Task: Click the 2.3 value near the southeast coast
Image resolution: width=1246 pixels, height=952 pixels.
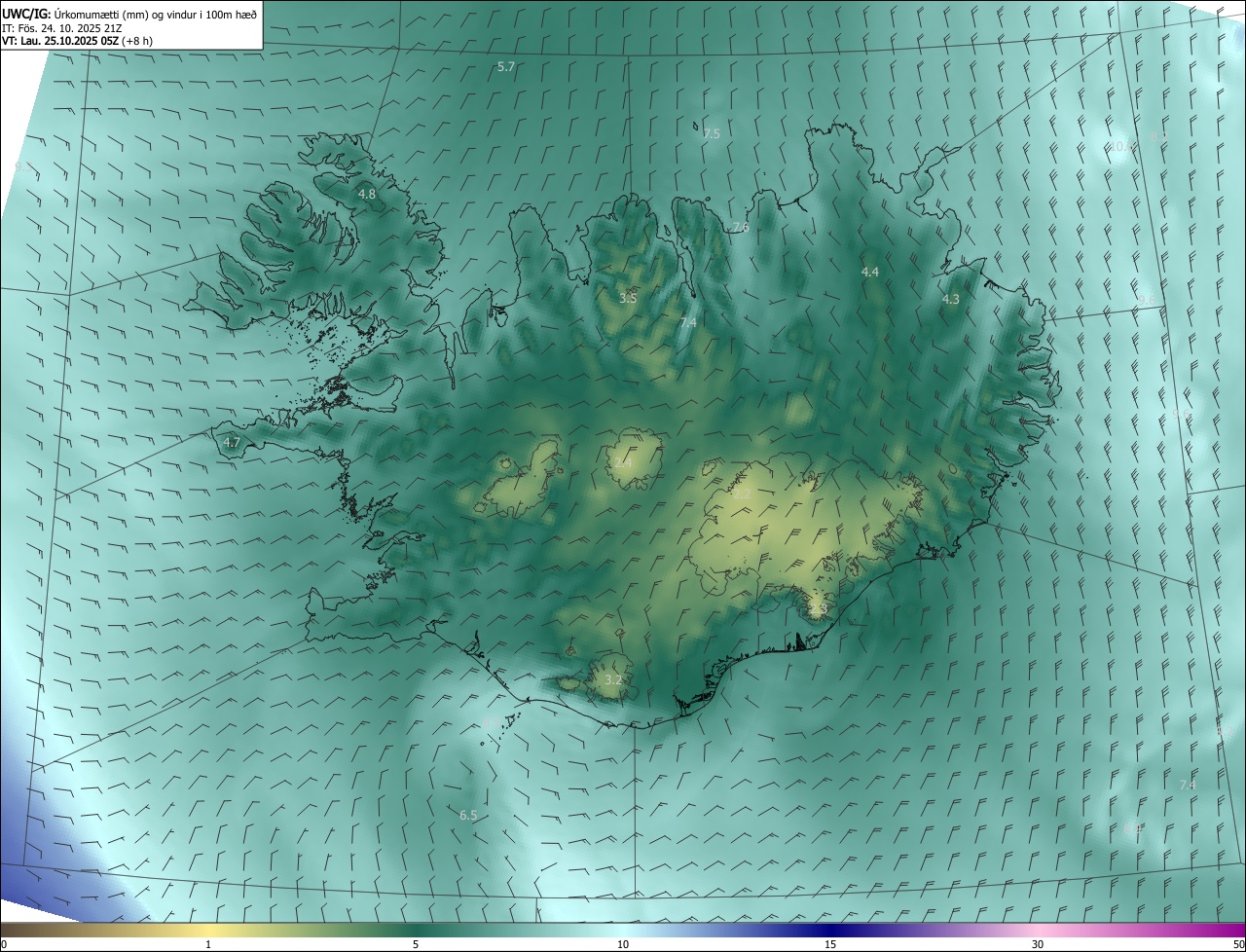Action: click(818, 609)
